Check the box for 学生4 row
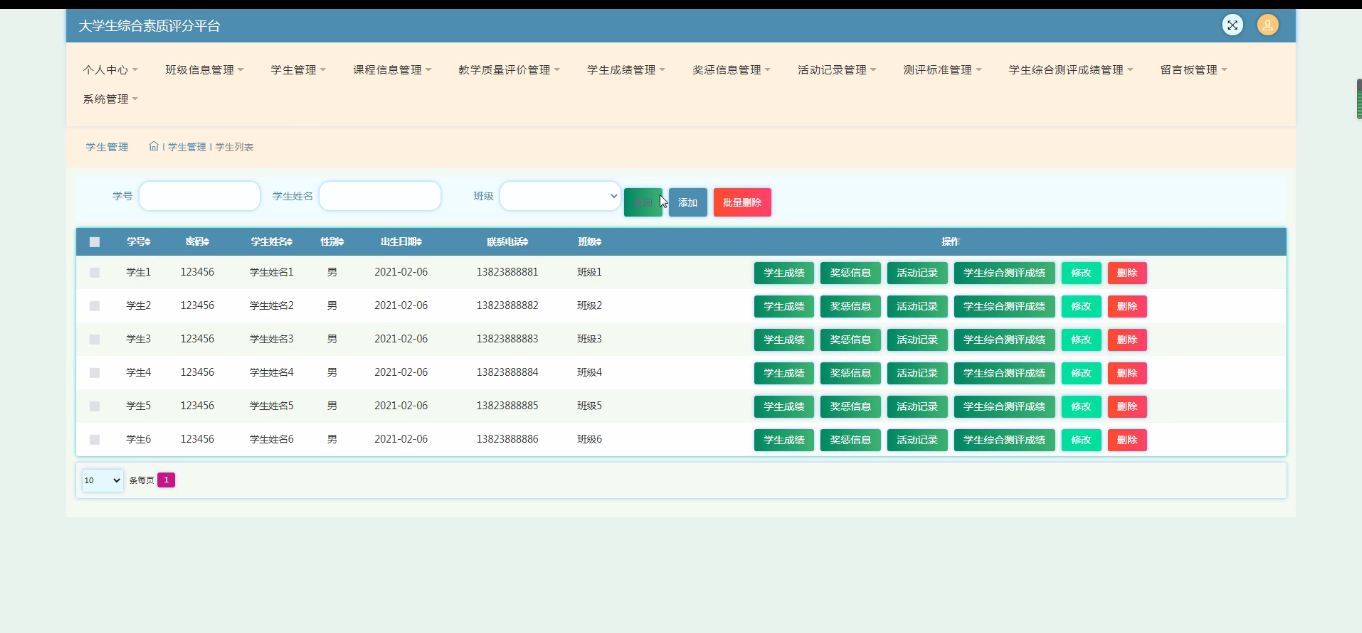This screenshot has height=633, width=1362. point(95,373)
